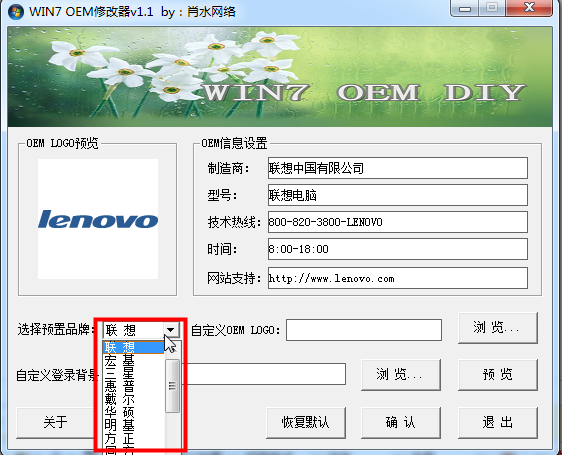Close the WIN7 OEM修改器 window
Image resolution: width=562 pixels, height=455 pixels.
coord(529,8)
